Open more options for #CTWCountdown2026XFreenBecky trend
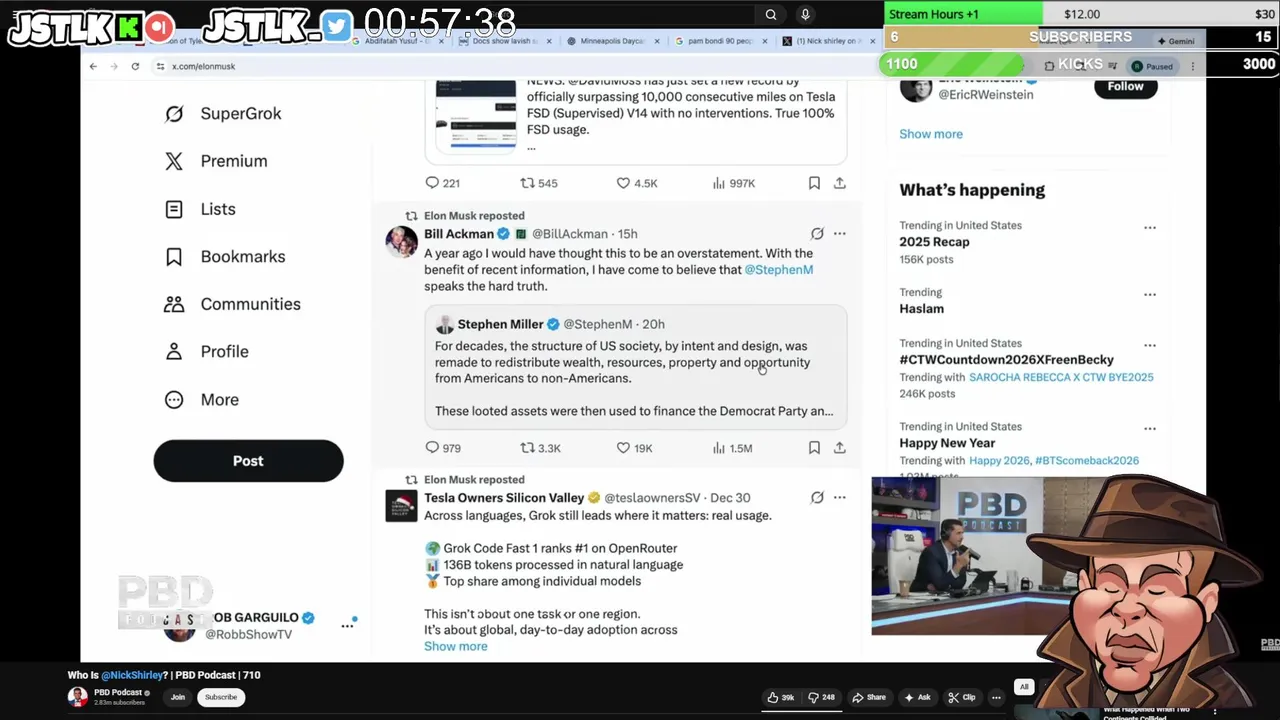Viewport: 1280px width, 720px height. pos(1150,346)
